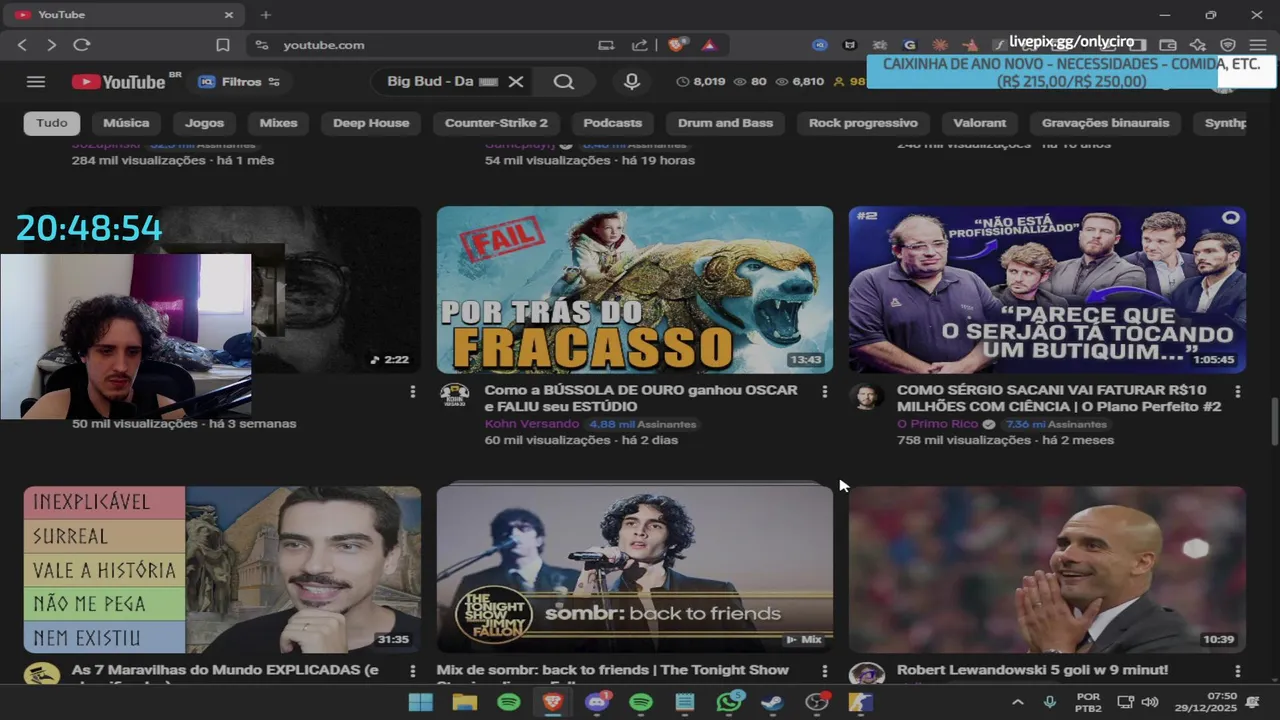The width and height of the screenshot is (1280, 720).
Task: Open the Por Trás do Fracasso thumbnail
Action: tap(634, 290)
